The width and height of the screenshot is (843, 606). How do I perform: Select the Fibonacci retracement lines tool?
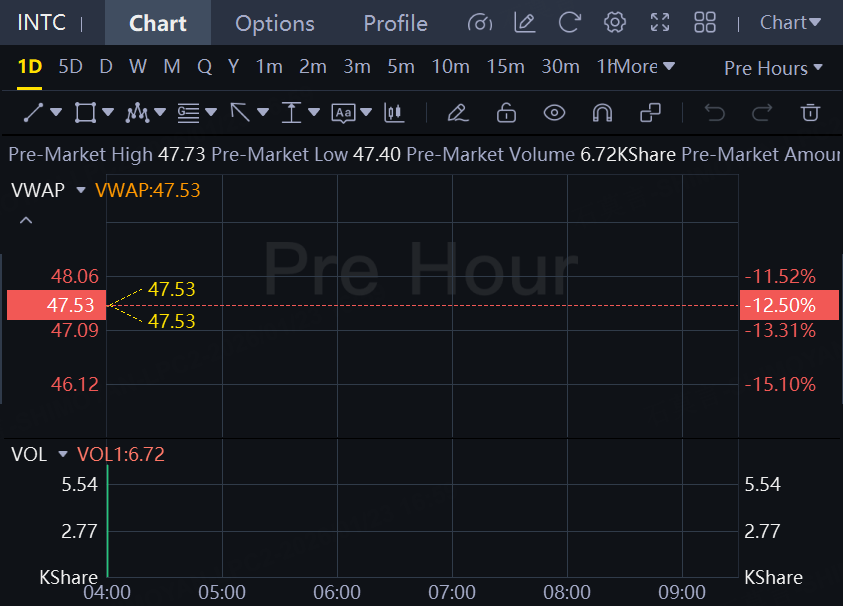point(188,113)
